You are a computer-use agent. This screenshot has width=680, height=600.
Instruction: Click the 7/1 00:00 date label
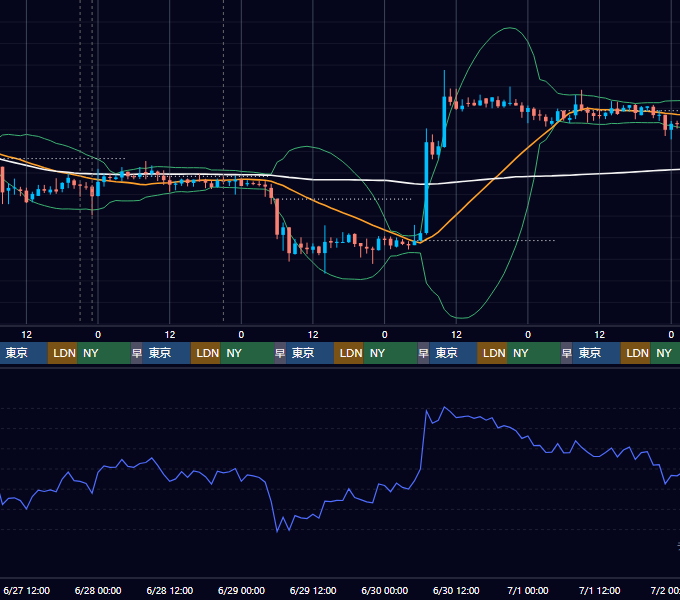[x=528, y=590]
